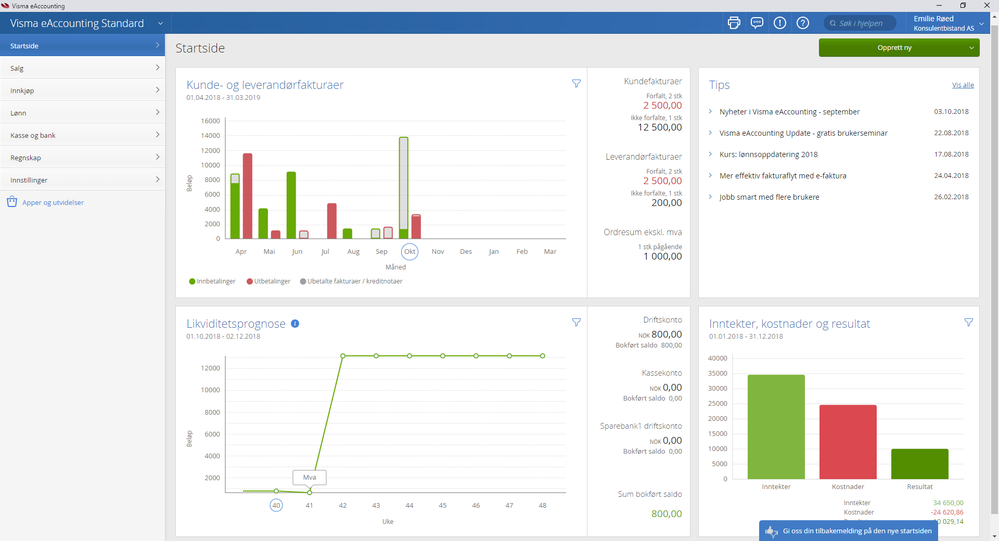Click filter icon on Kunde- og leverandørfakturaer
The image size is (999, 541).
click(x=576, y=84)
